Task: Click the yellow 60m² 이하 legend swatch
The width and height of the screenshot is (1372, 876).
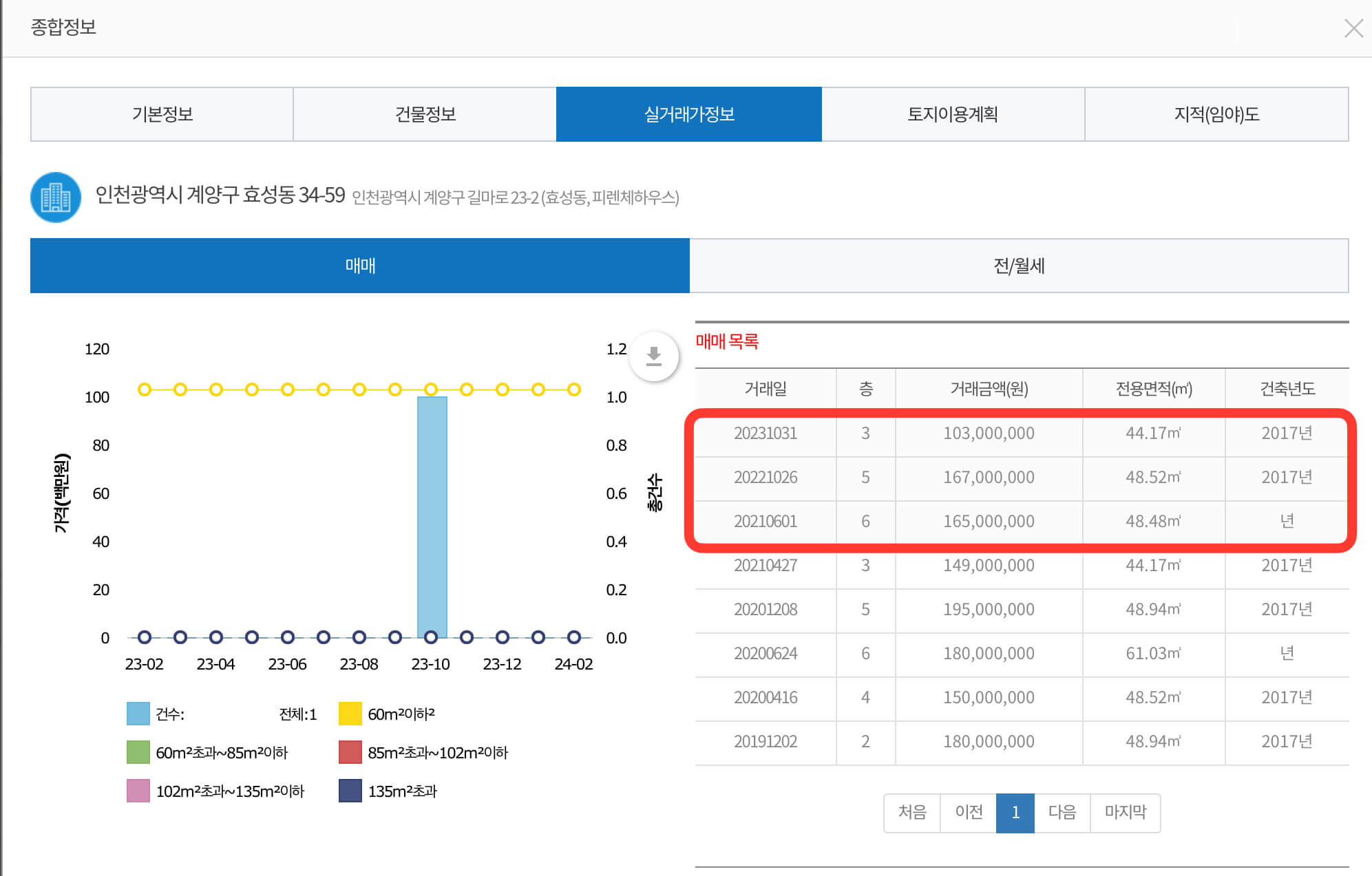Action: [348, 714]
